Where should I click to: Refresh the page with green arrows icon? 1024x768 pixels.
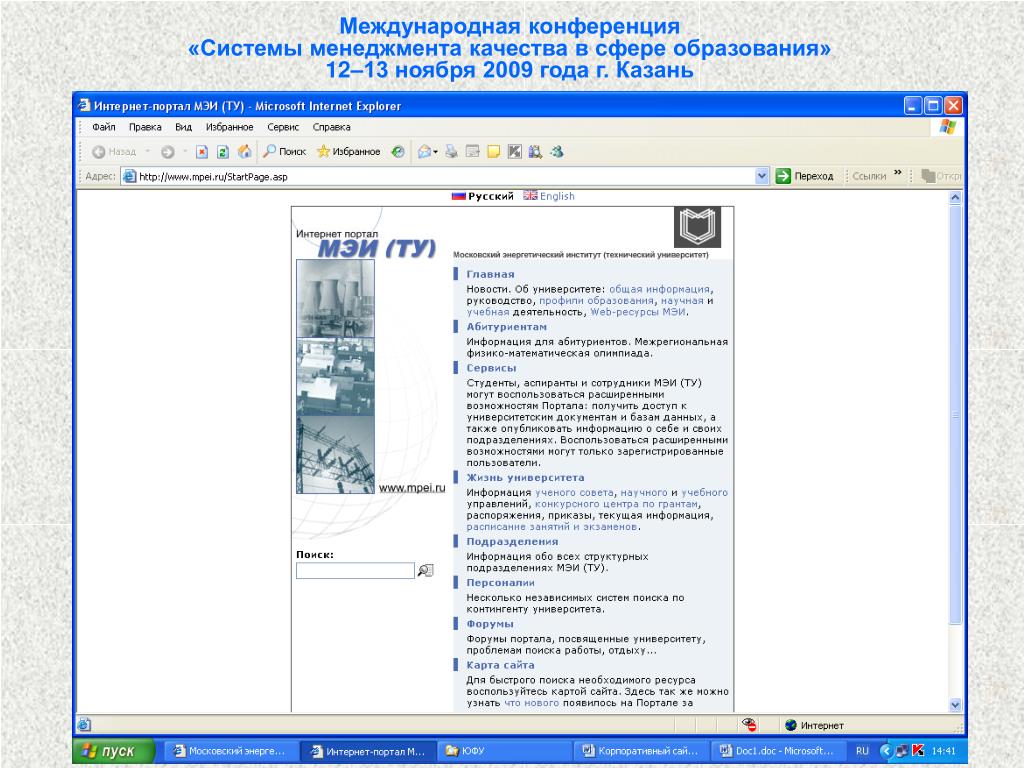point(223,152)
